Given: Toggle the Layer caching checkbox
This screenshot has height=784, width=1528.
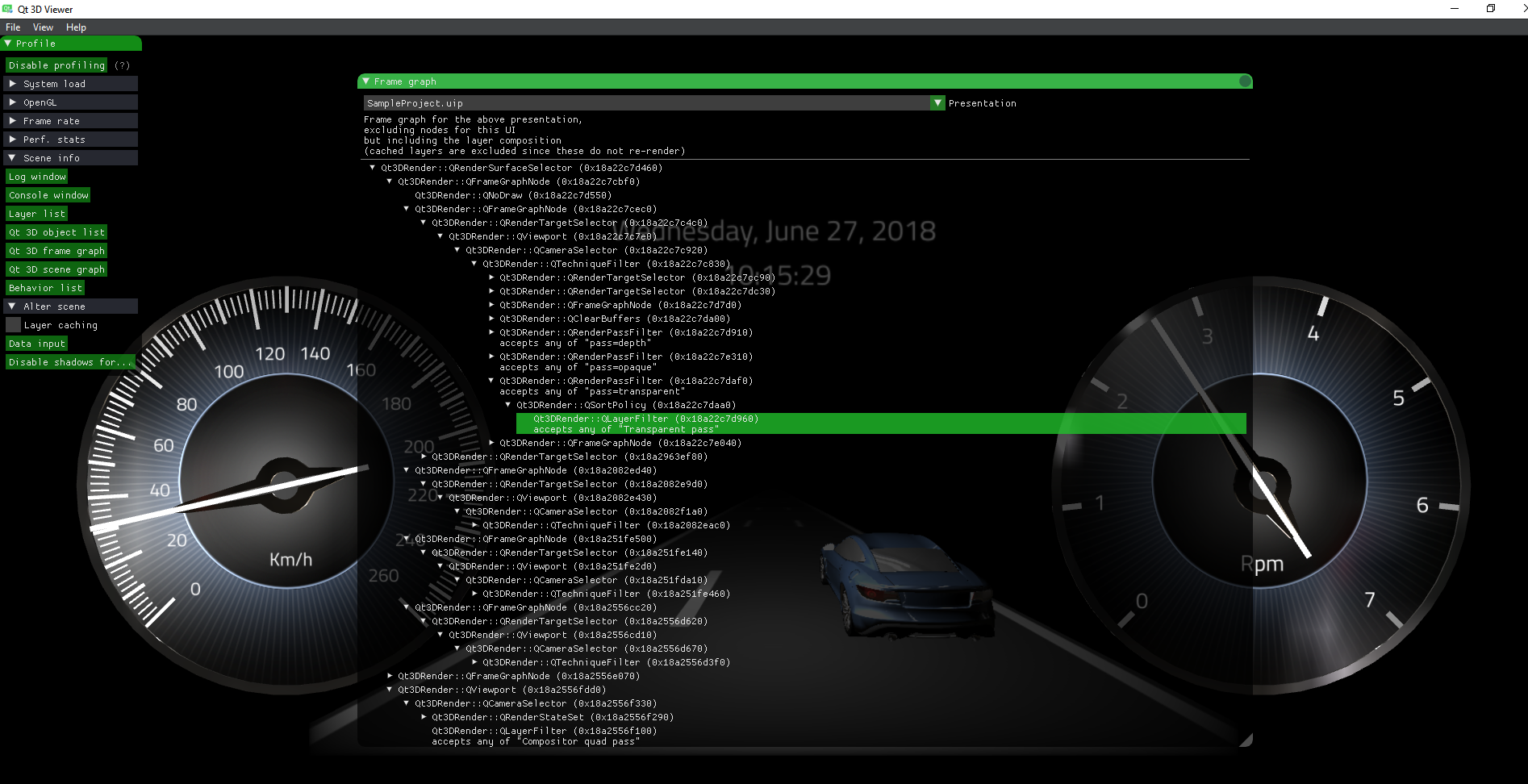Looking at the screenshot, I should 13,325.
